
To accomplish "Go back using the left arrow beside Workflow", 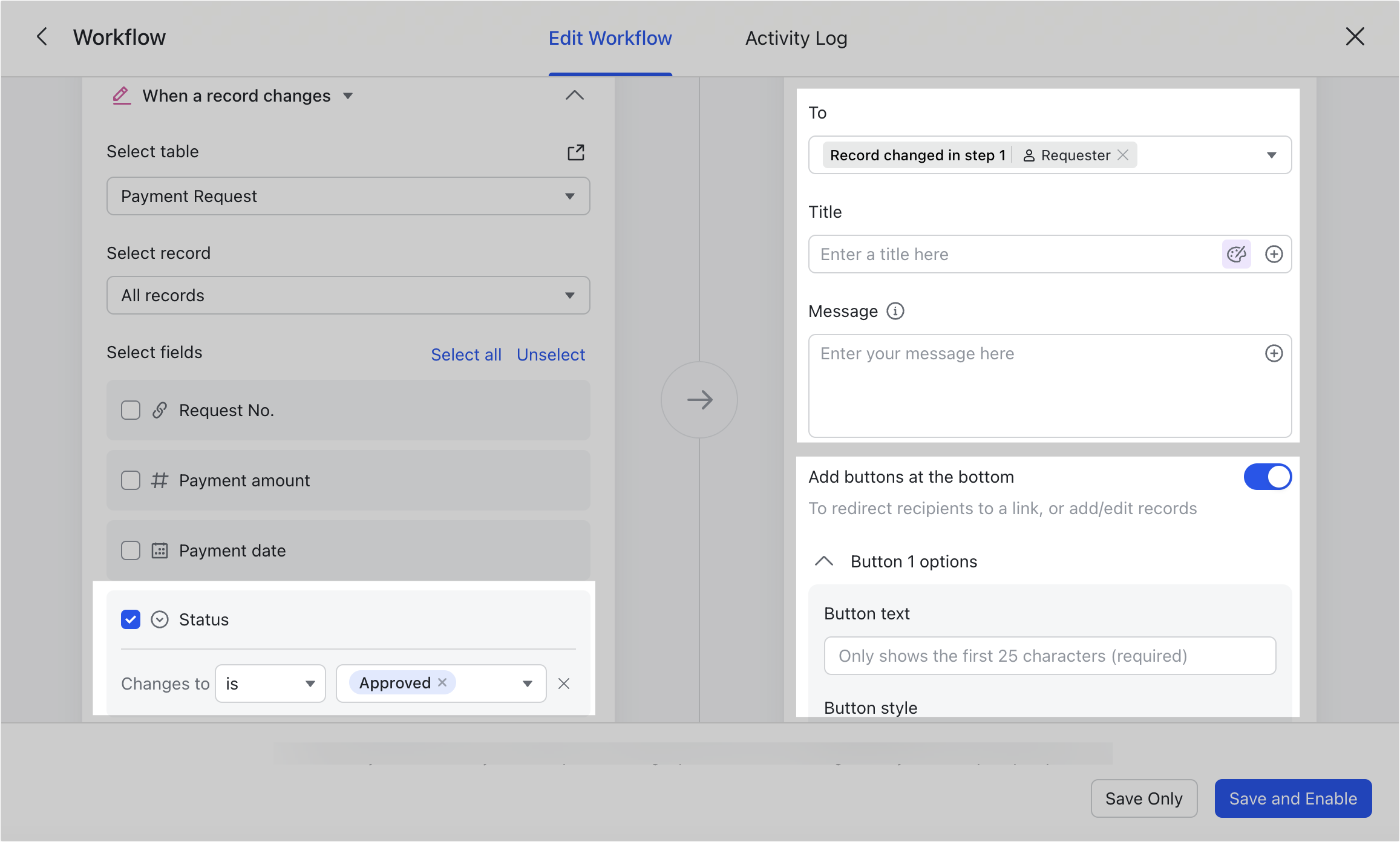I will point(42,37).
